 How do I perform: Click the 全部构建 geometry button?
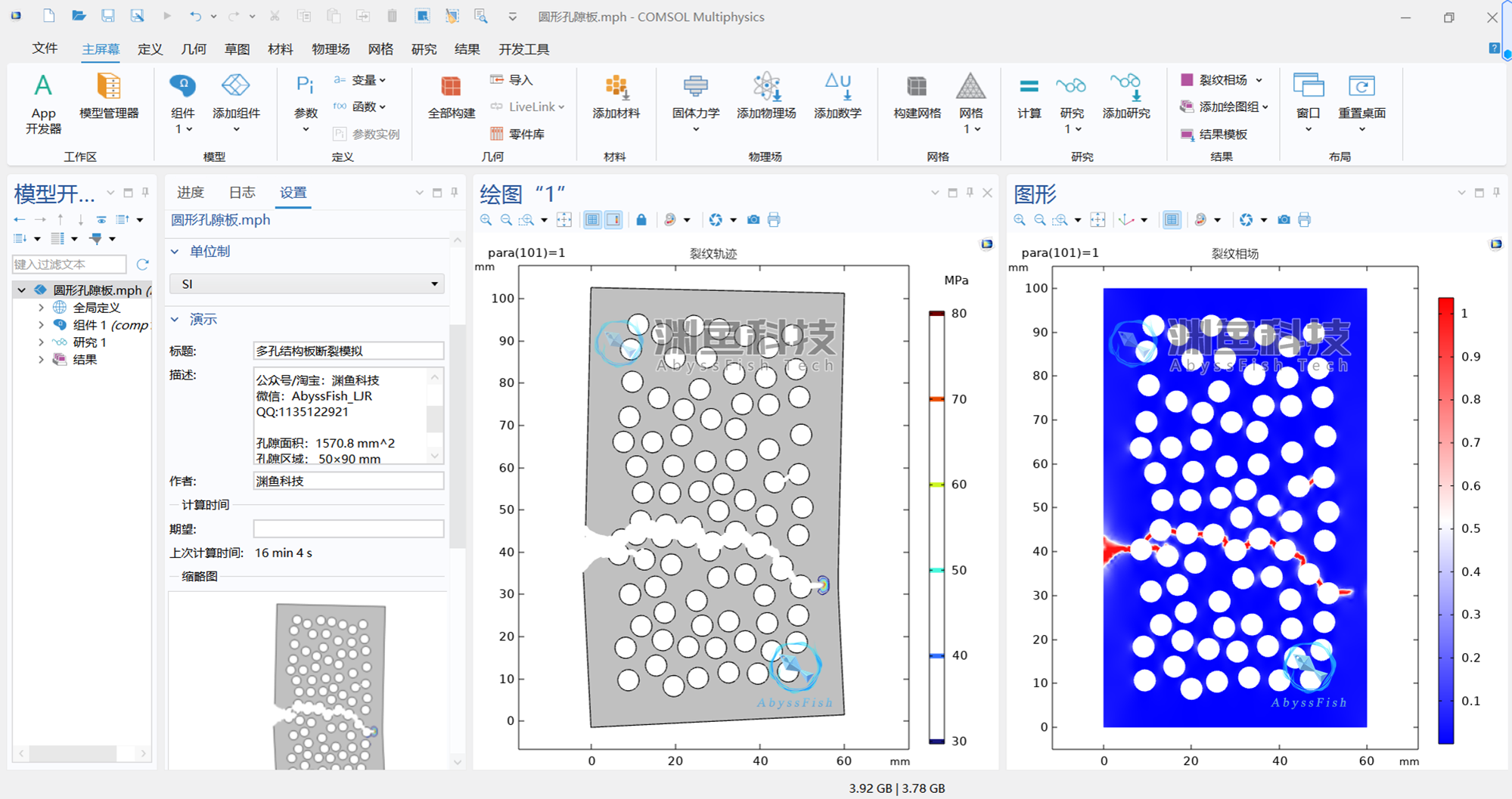(452, 97)
